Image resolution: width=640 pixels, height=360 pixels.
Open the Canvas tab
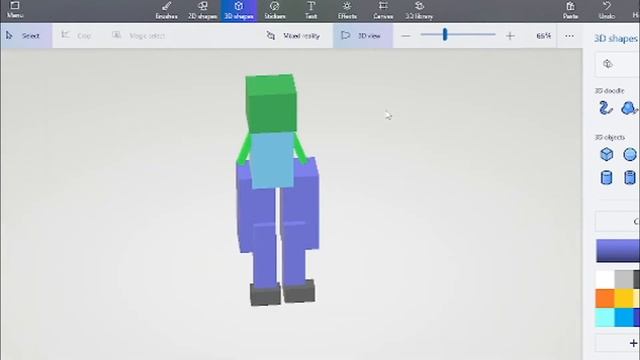tap(383, 11)
